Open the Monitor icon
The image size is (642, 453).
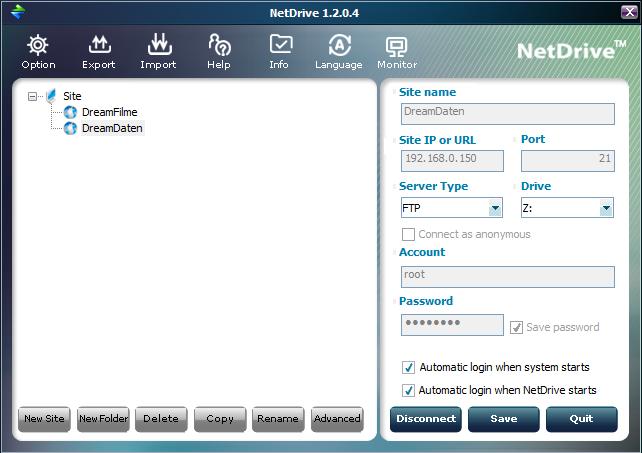(396, 46)
